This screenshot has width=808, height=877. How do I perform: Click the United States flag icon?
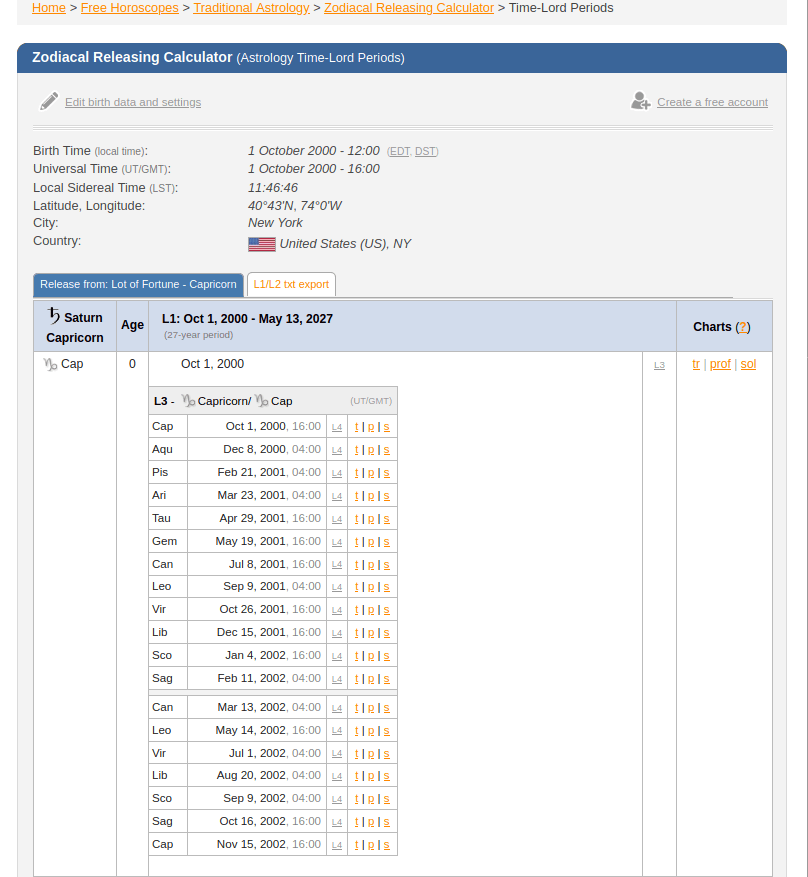(261, 244)
